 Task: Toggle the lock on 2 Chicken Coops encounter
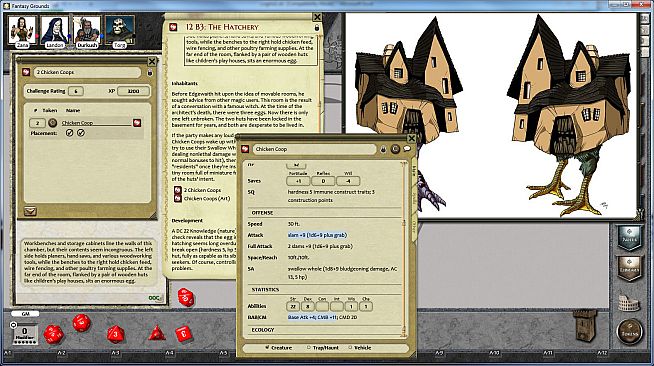point(150,73)
